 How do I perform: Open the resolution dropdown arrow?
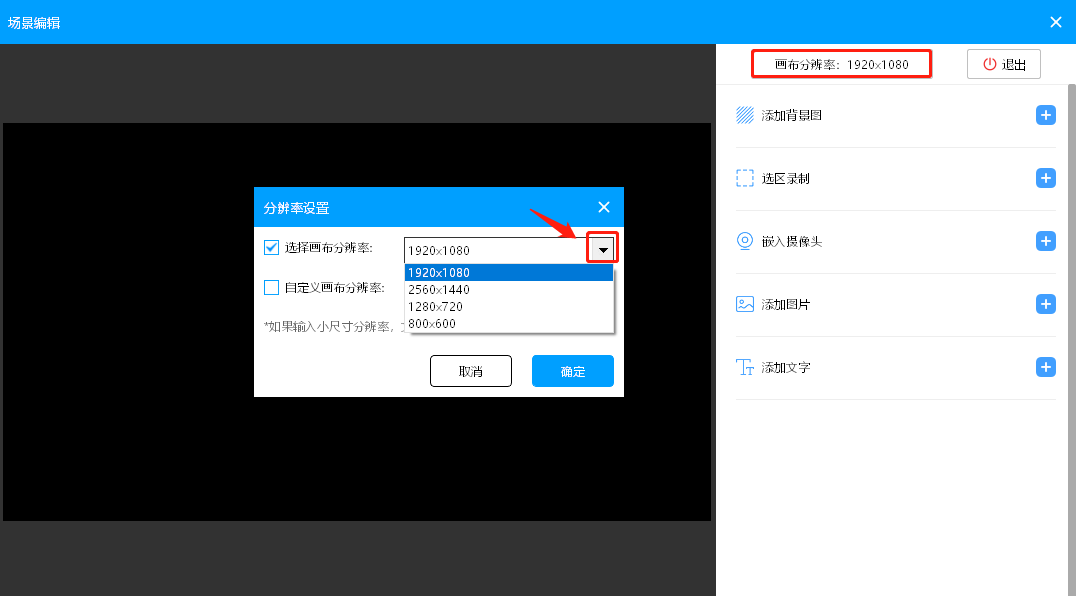[x=601, y=249]
